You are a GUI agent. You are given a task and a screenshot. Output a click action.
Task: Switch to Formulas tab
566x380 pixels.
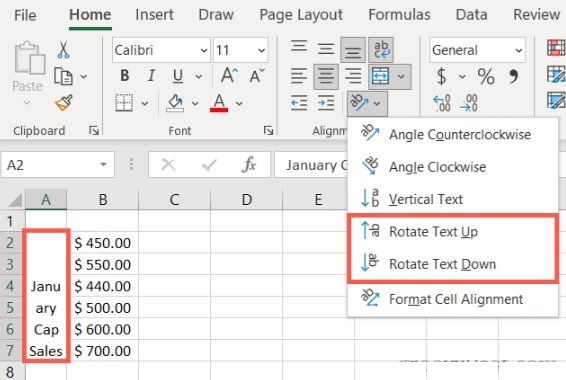[x=399, y=15]
